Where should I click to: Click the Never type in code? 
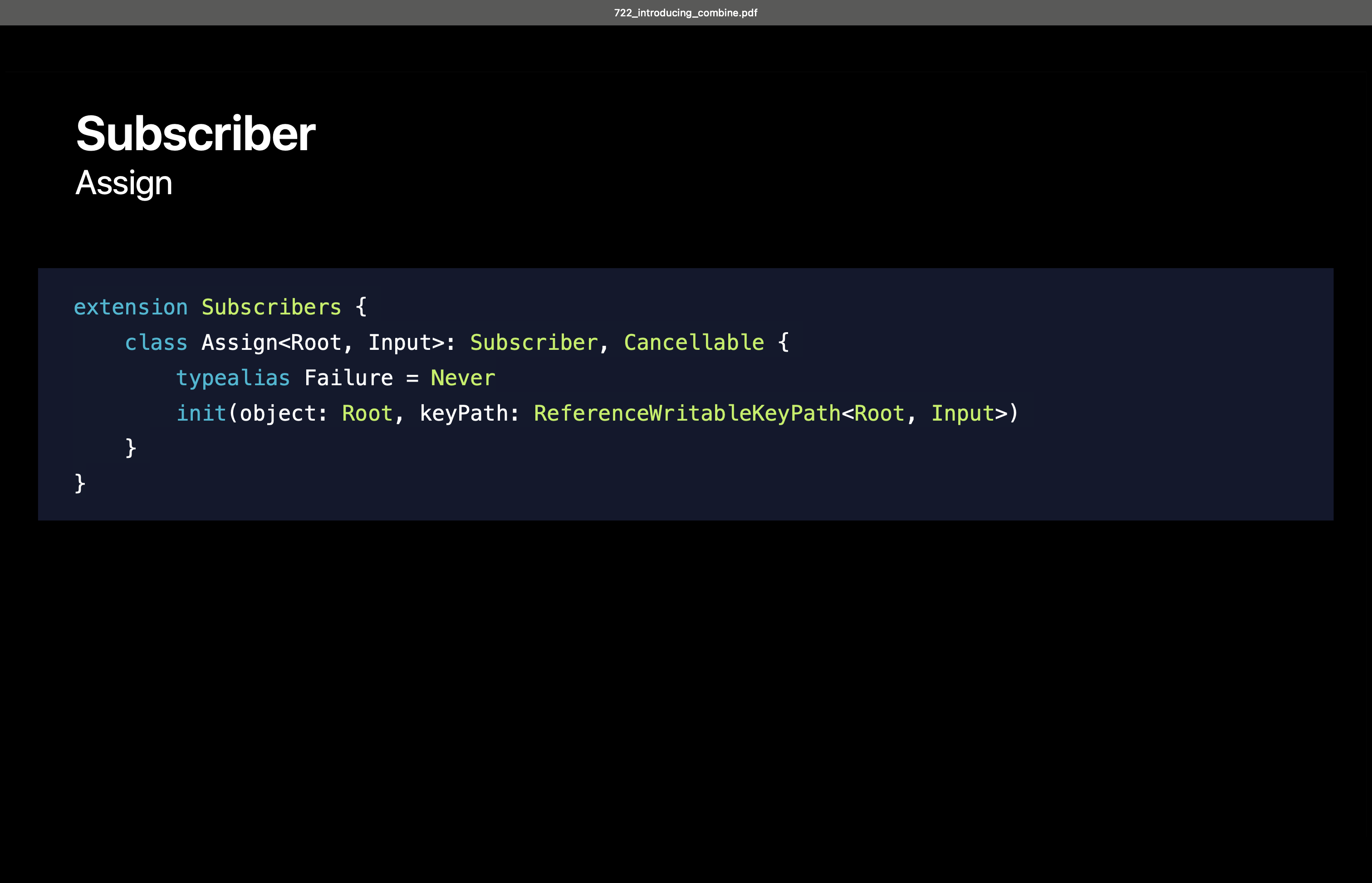463,378
